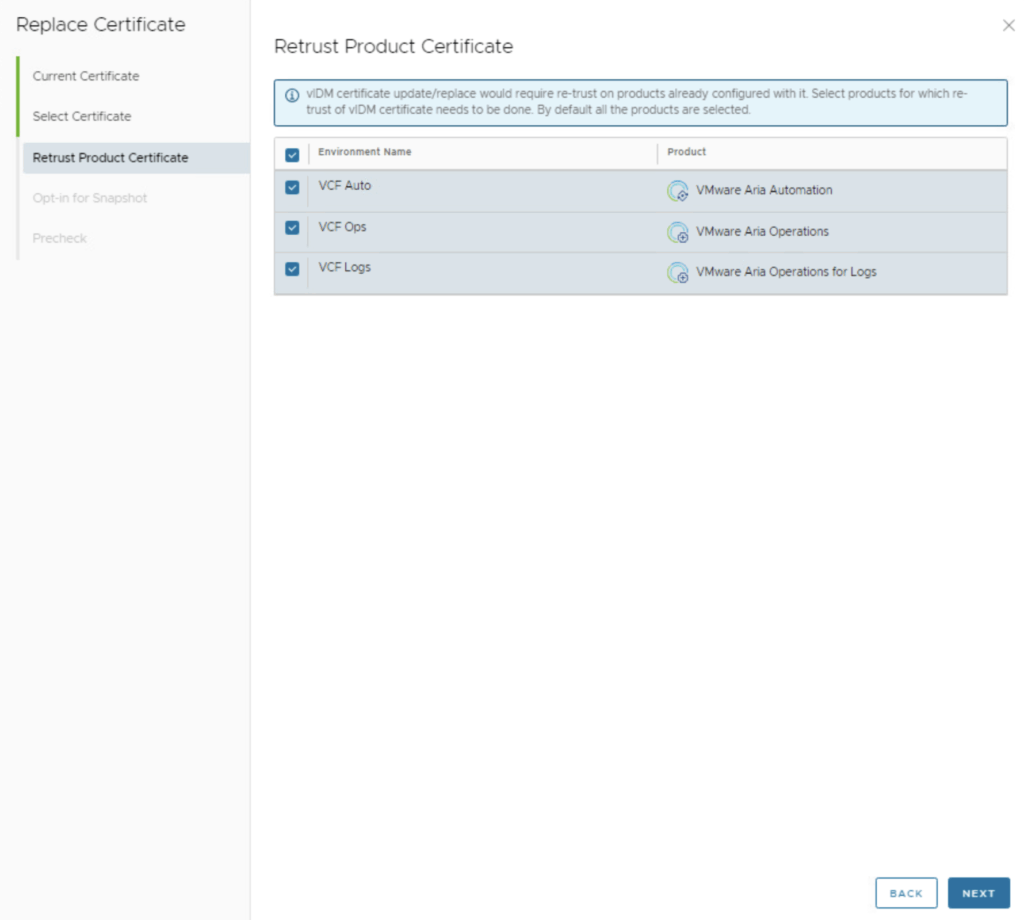The height and width of the screenshot is (920, 1024).
Task: Uncheck the VCF Logs environment checkbox
Action: pos(292,269)
